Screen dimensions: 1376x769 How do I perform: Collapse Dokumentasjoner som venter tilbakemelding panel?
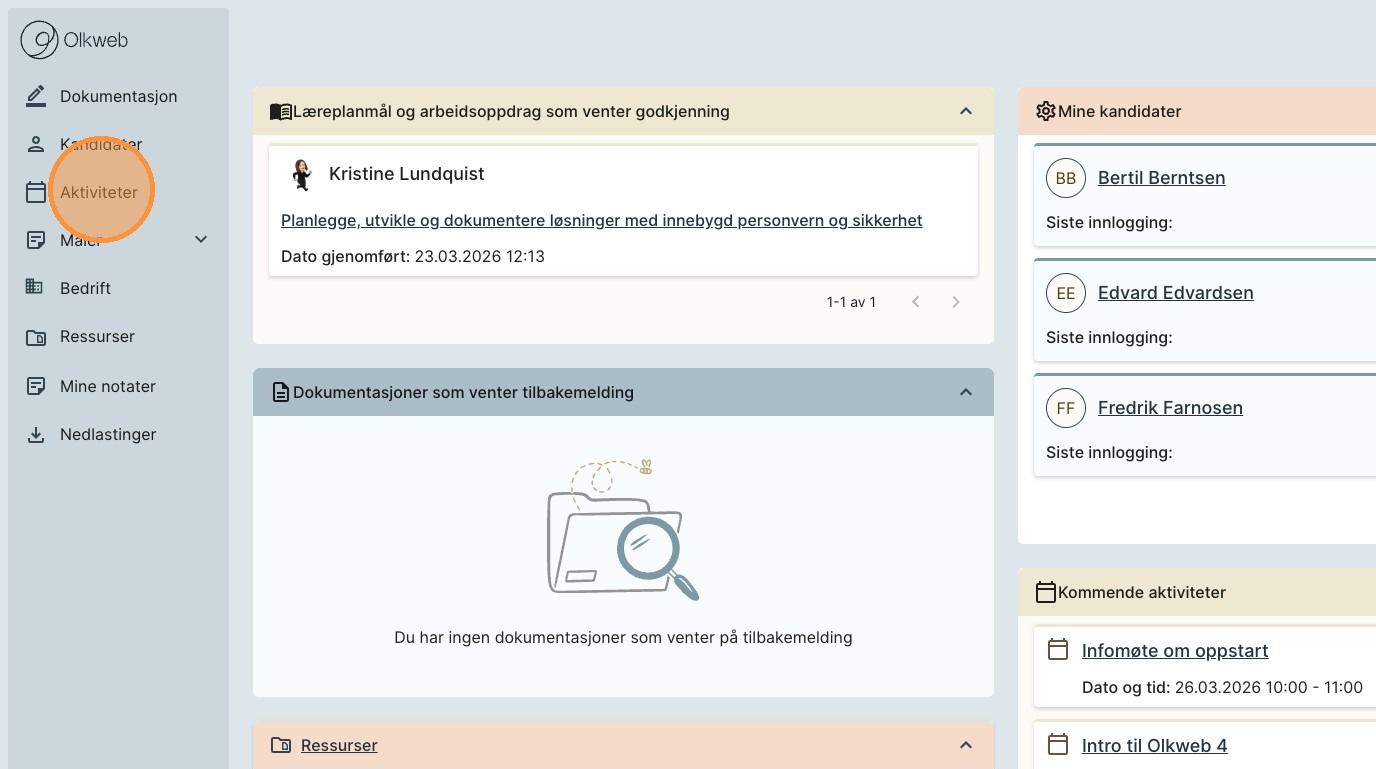[965, 392]
